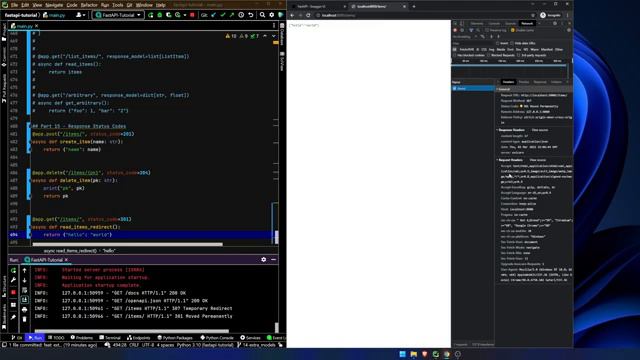Viewport: 640px width, 360px height.
Task: Minimize the Run tool window
Action: pos(273,260)
